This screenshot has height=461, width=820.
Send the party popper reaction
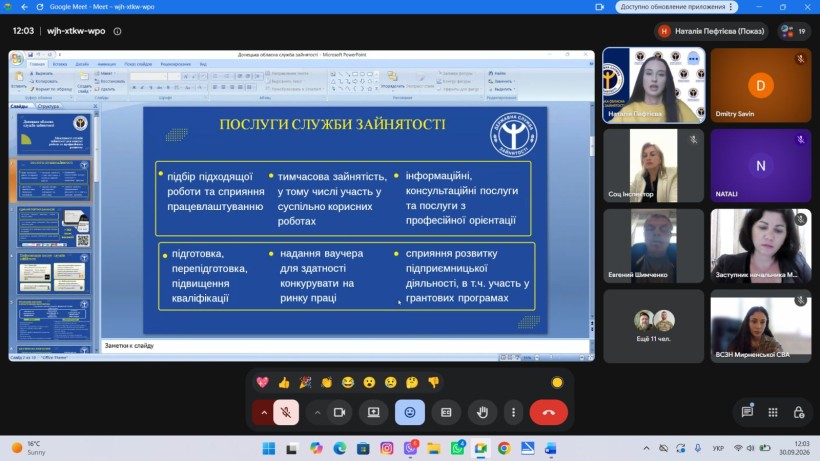[305, 383]
